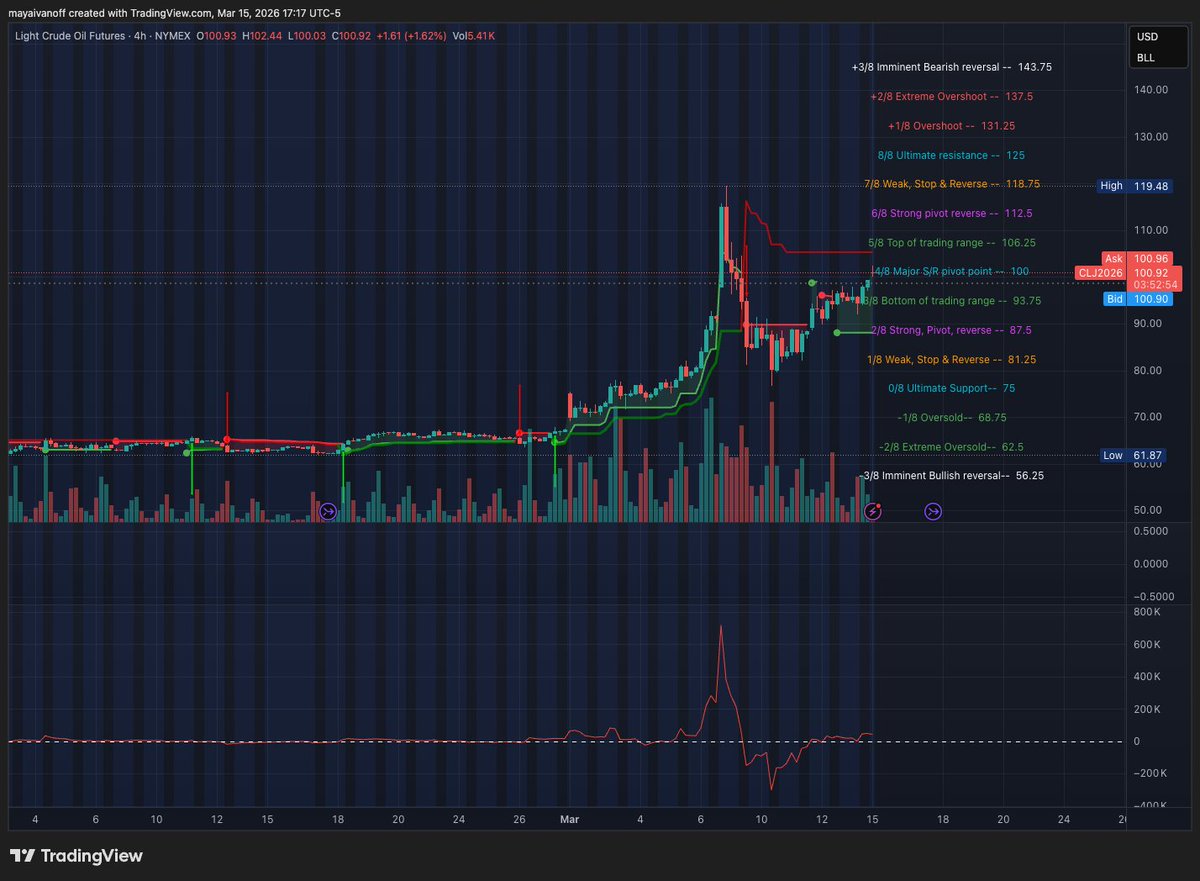Click the 0.5000 scale label in the middle pane
The width and height of the screenshot is (1200, 881).
[1150, 532]
